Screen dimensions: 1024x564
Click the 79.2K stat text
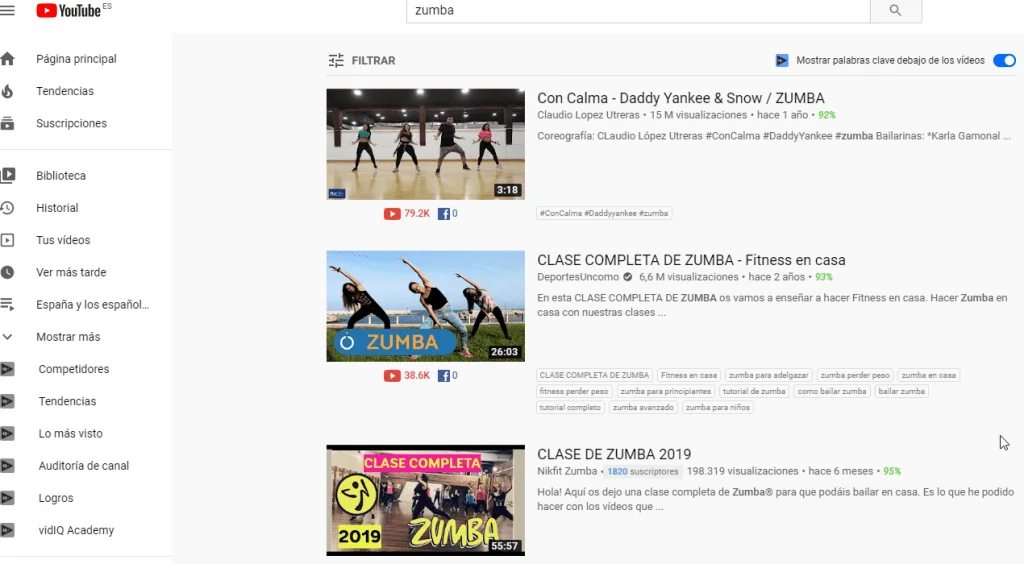click(x=417, y=213)
